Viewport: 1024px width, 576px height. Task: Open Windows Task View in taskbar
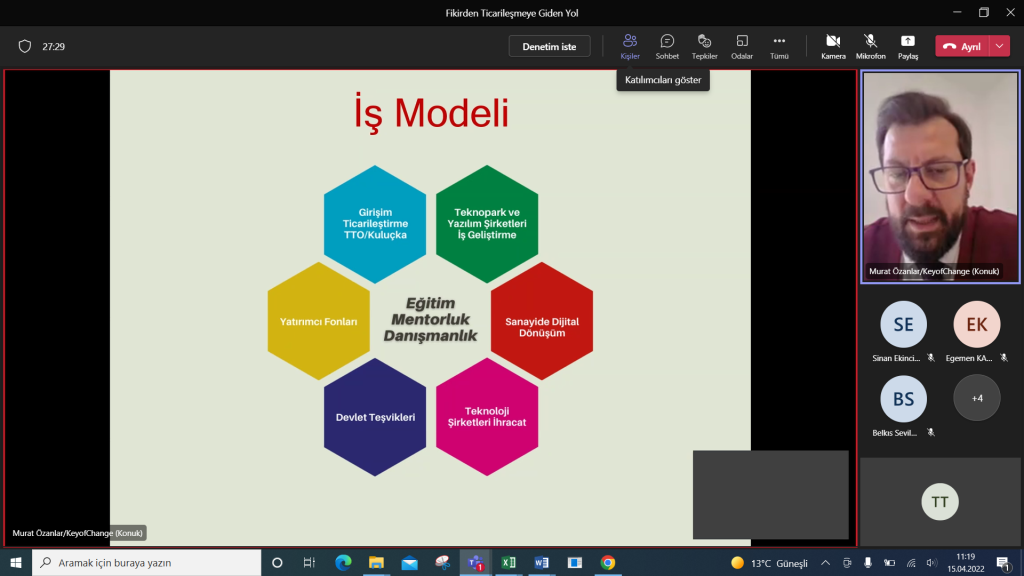pos(309,563)
